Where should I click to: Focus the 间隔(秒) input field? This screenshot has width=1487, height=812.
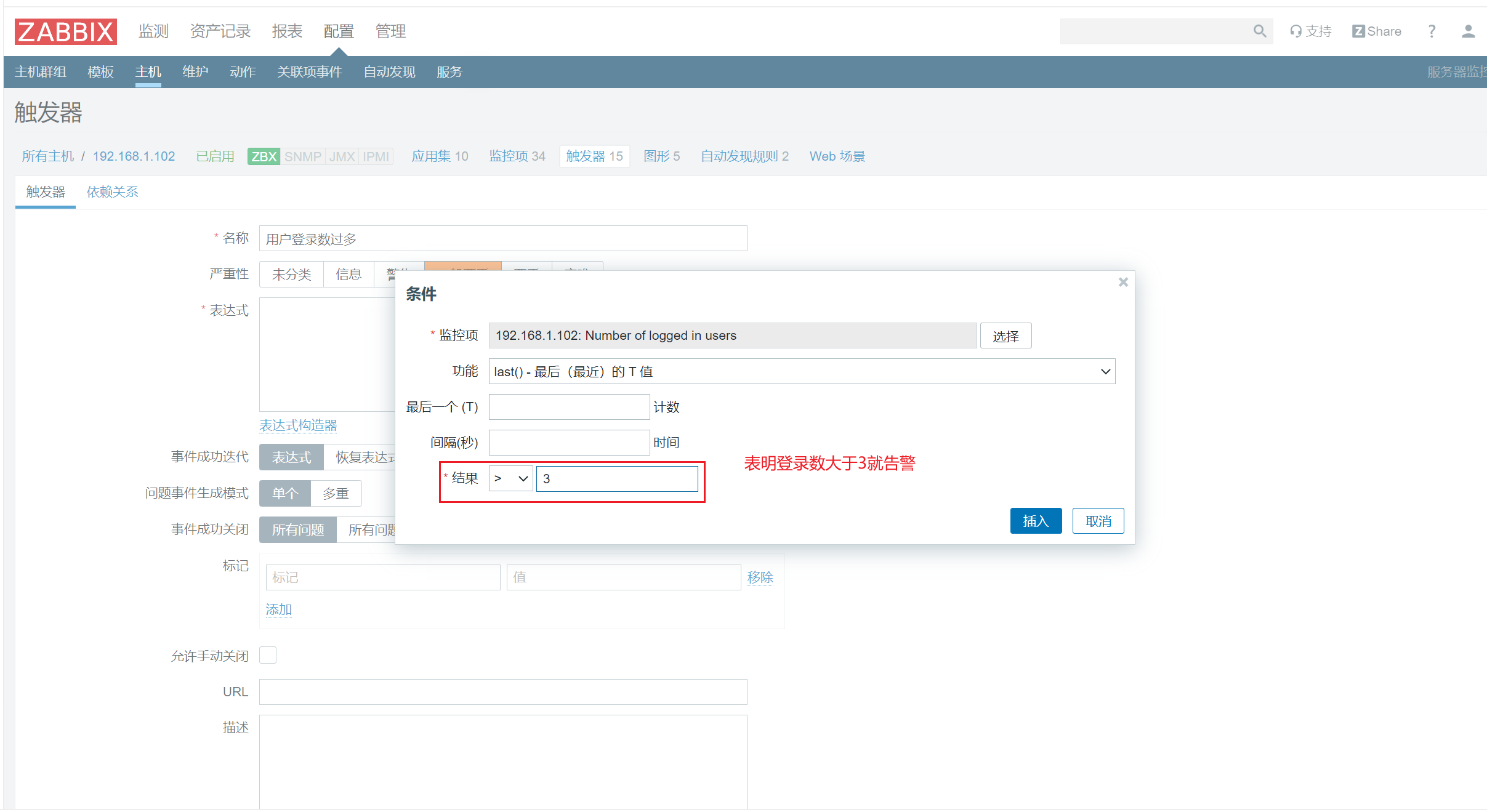click(569, 443)
